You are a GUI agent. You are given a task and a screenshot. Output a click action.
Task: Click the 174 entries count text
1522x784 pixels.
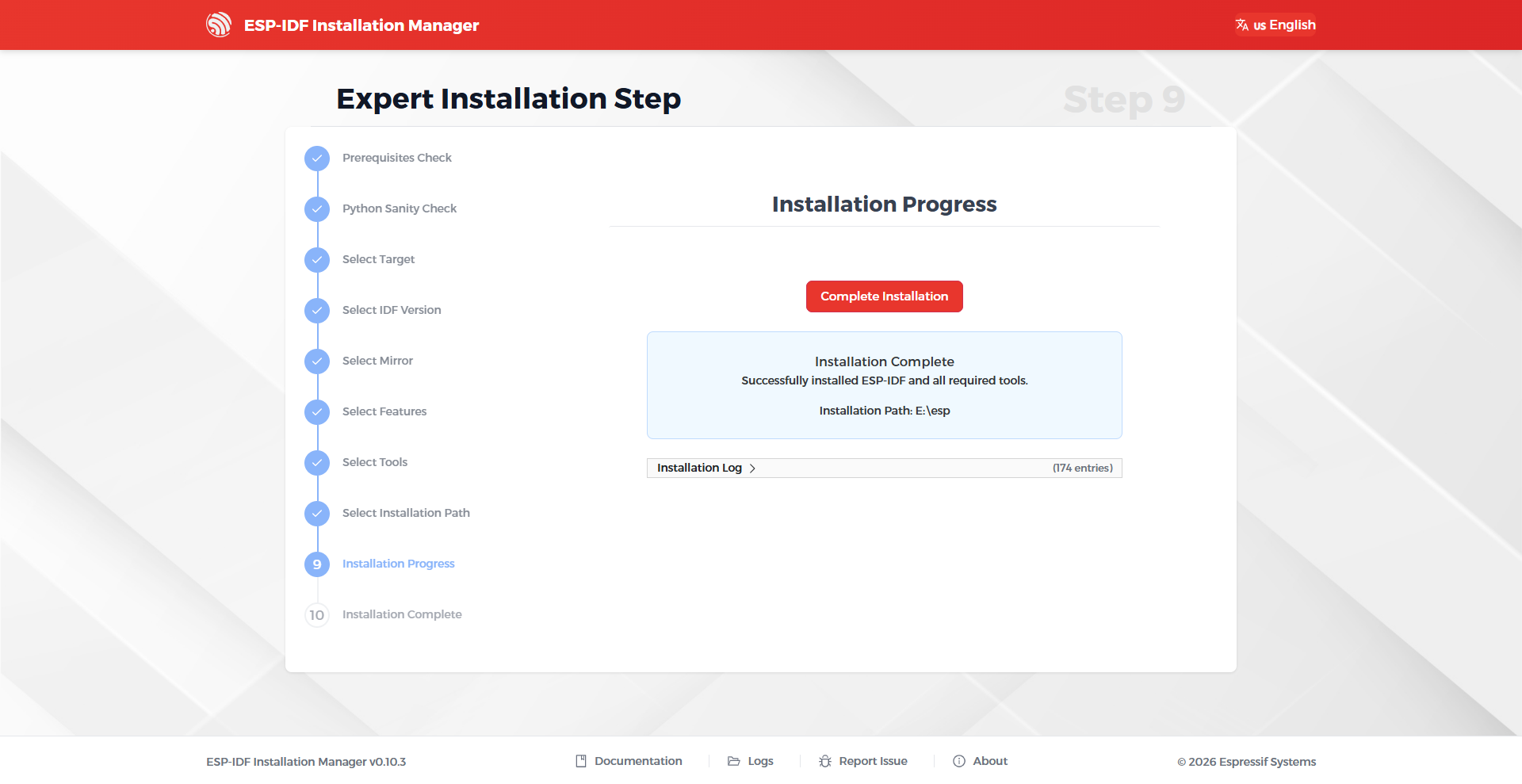(x=1083, y=468)
